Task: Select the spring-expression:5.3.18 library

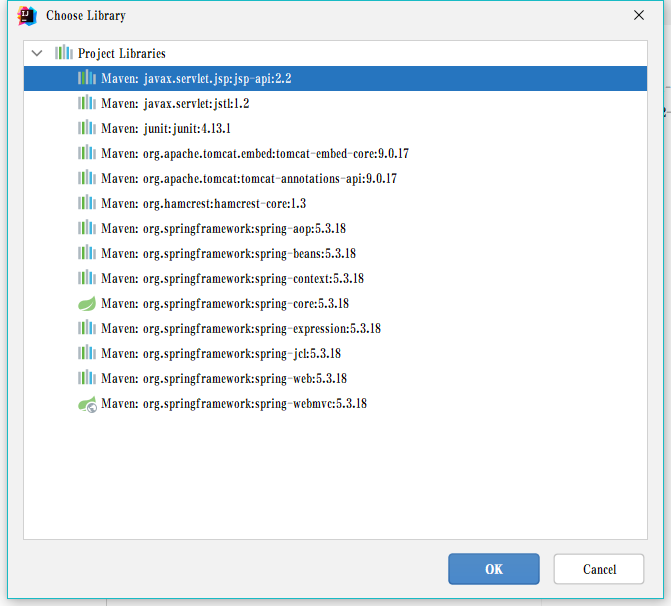Action: [x=240, y=328]
